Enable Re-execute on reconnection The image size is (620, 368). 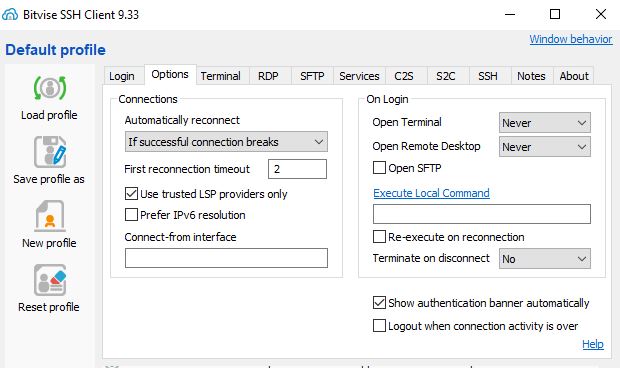379,237
